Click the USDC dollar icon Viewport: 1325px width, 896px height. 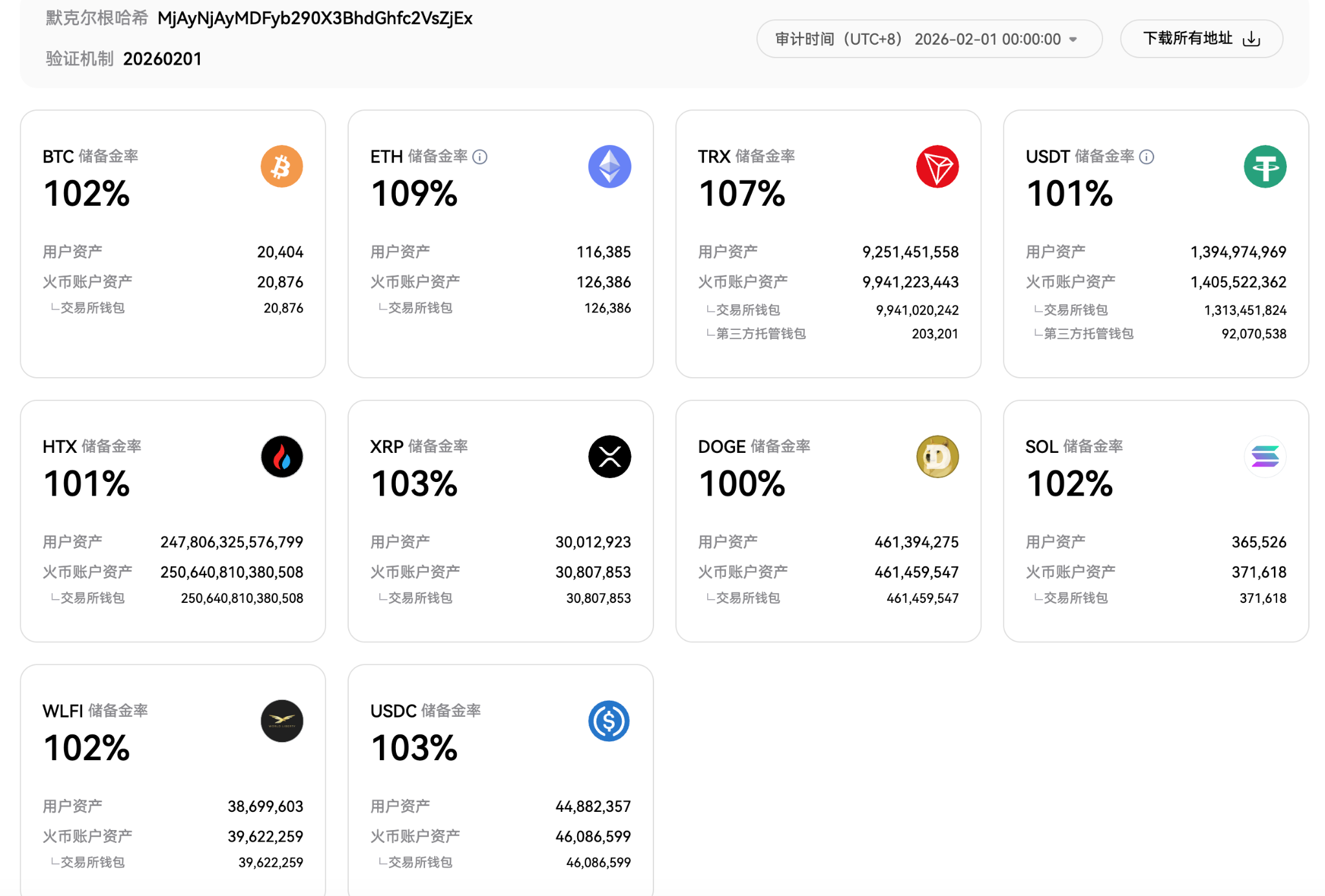pyautogui.click(x=609, y=721)
